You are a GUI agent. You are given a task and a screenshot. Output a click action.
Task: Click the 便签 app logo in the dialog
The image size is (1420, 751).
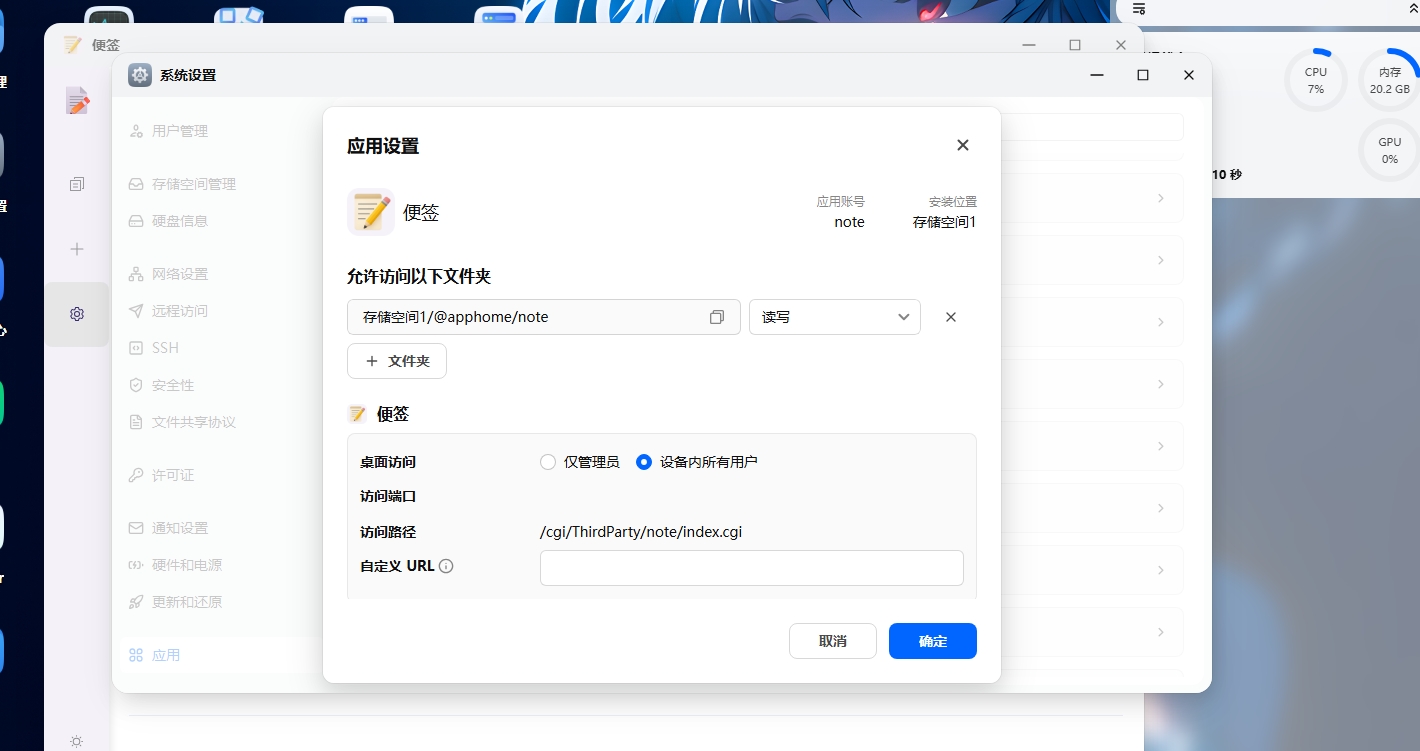[x=371, y=211]
